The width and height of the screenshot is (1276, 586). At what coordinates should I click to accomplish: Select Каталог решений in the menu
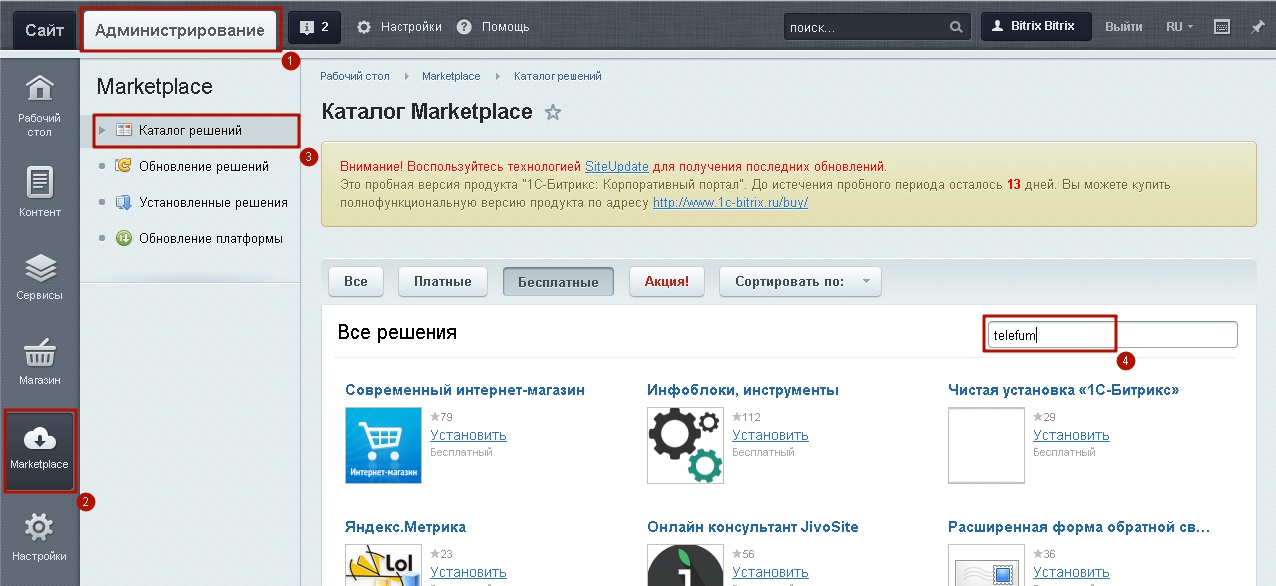190,130
